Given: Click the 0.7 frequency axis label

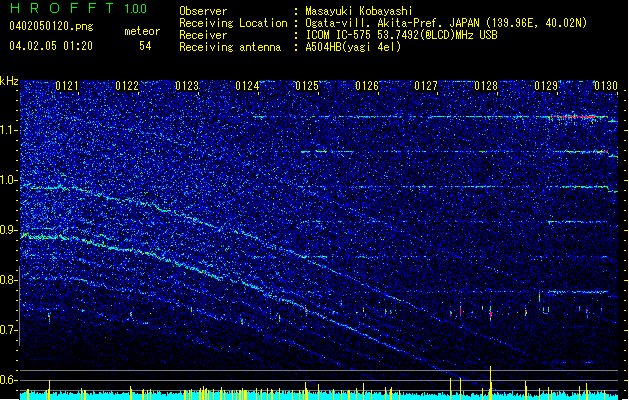Looking at the screenshot, I should [x=9, y=330].
